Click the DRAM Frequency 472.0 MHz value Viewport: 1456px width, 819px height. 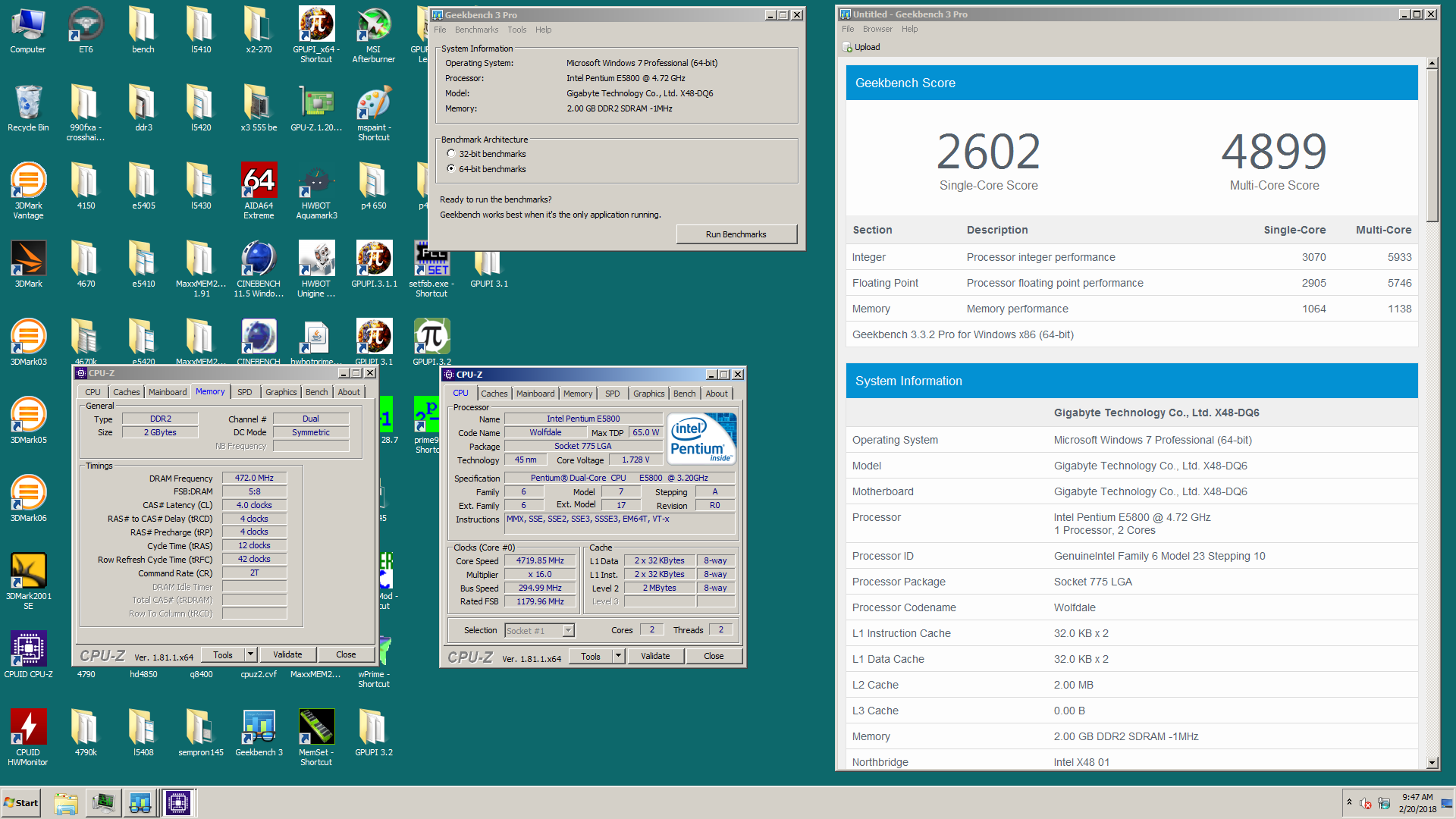tap(254, 479)
